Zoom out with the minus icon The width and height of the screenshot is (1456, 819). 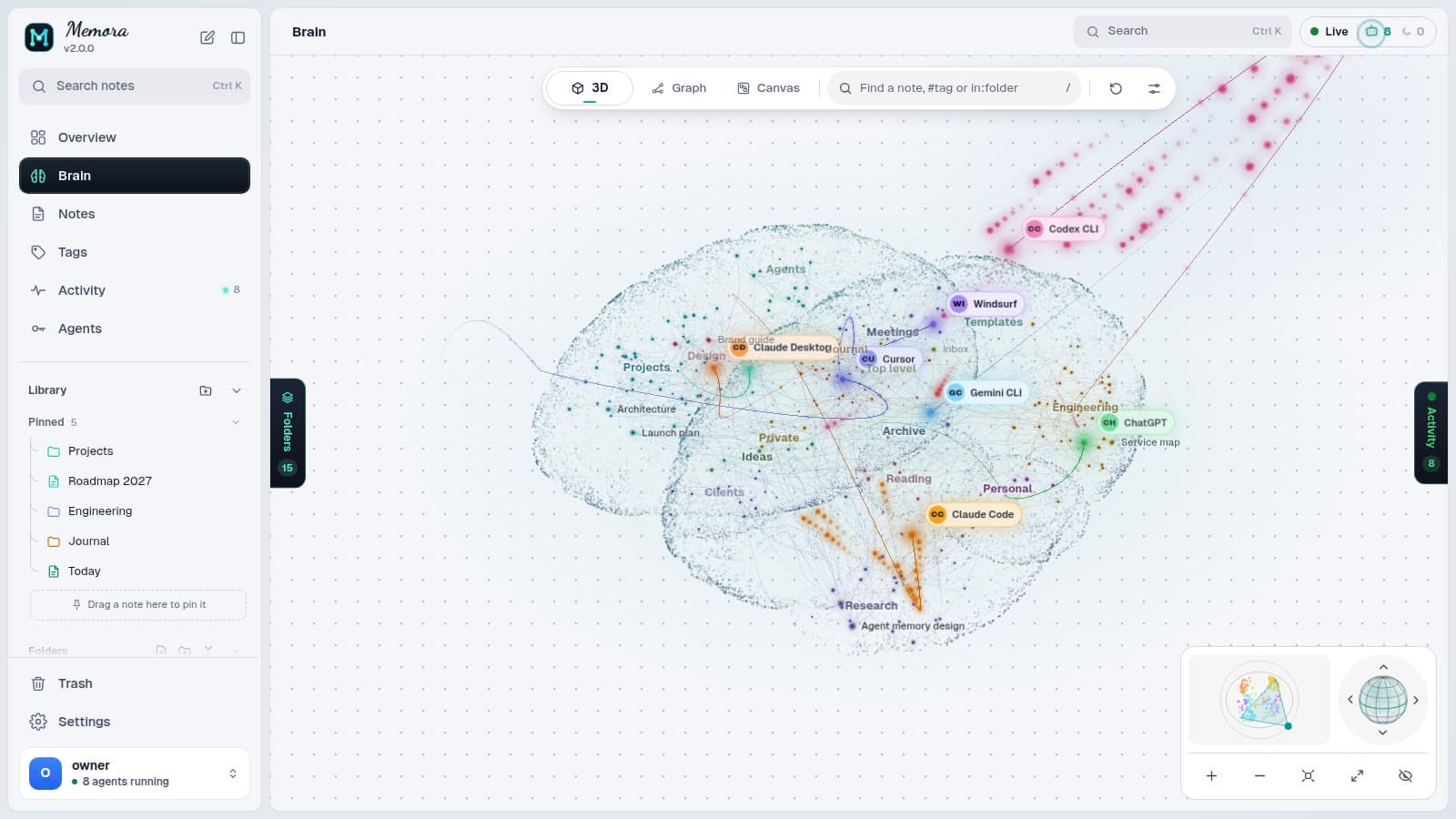point(1259,776)
